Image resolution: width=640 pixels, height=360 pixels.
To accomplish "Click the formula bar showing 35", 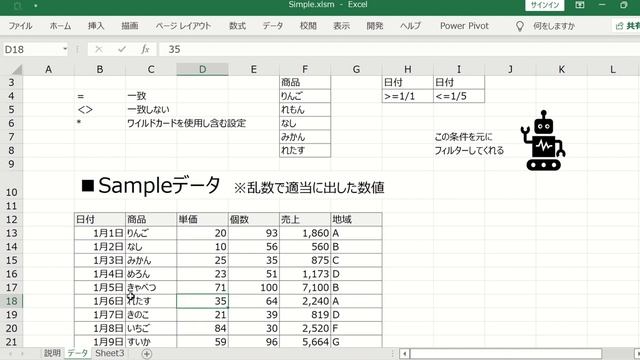I will point(400,49).
